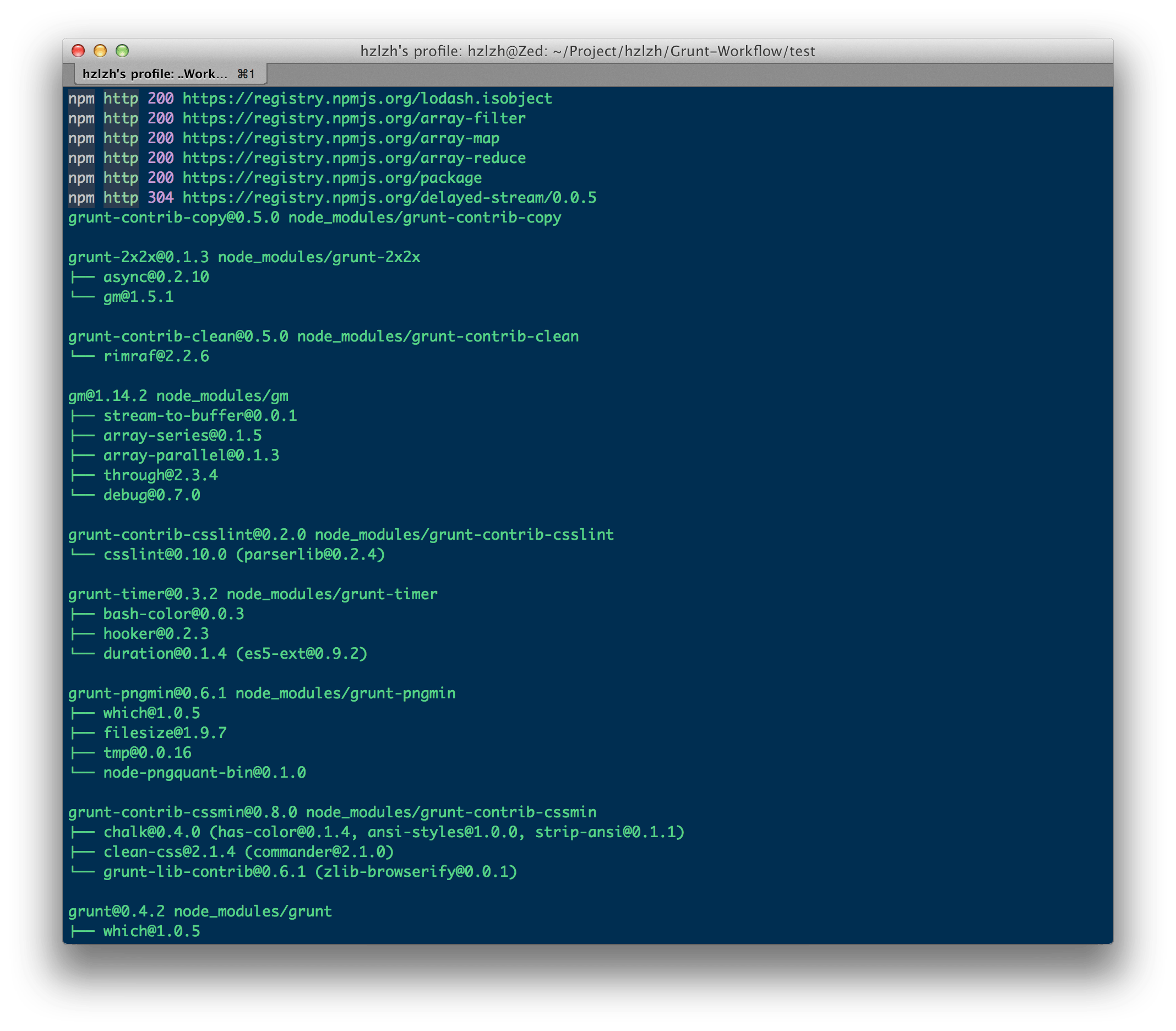The width and height of the screenshot is (1176, 1031).
Task: Click the through@2.3.4 entry
Action: click(x=160, y=475)
